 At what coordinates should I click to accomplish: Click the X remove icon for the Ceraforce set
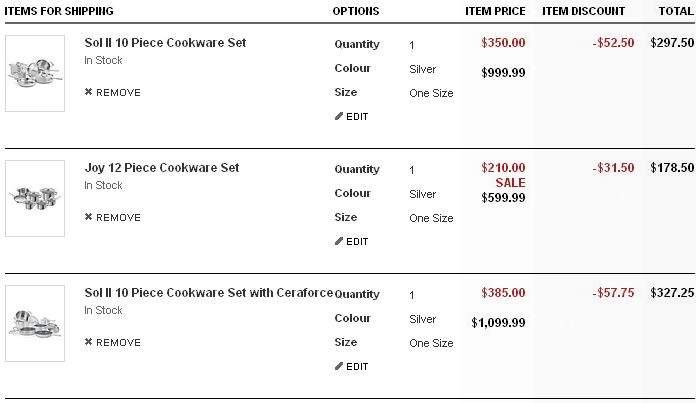click(x=89, y=343)
